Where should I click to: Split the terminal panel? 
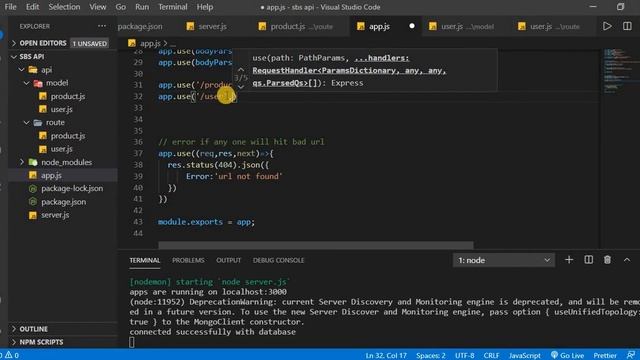pos(588,260)
